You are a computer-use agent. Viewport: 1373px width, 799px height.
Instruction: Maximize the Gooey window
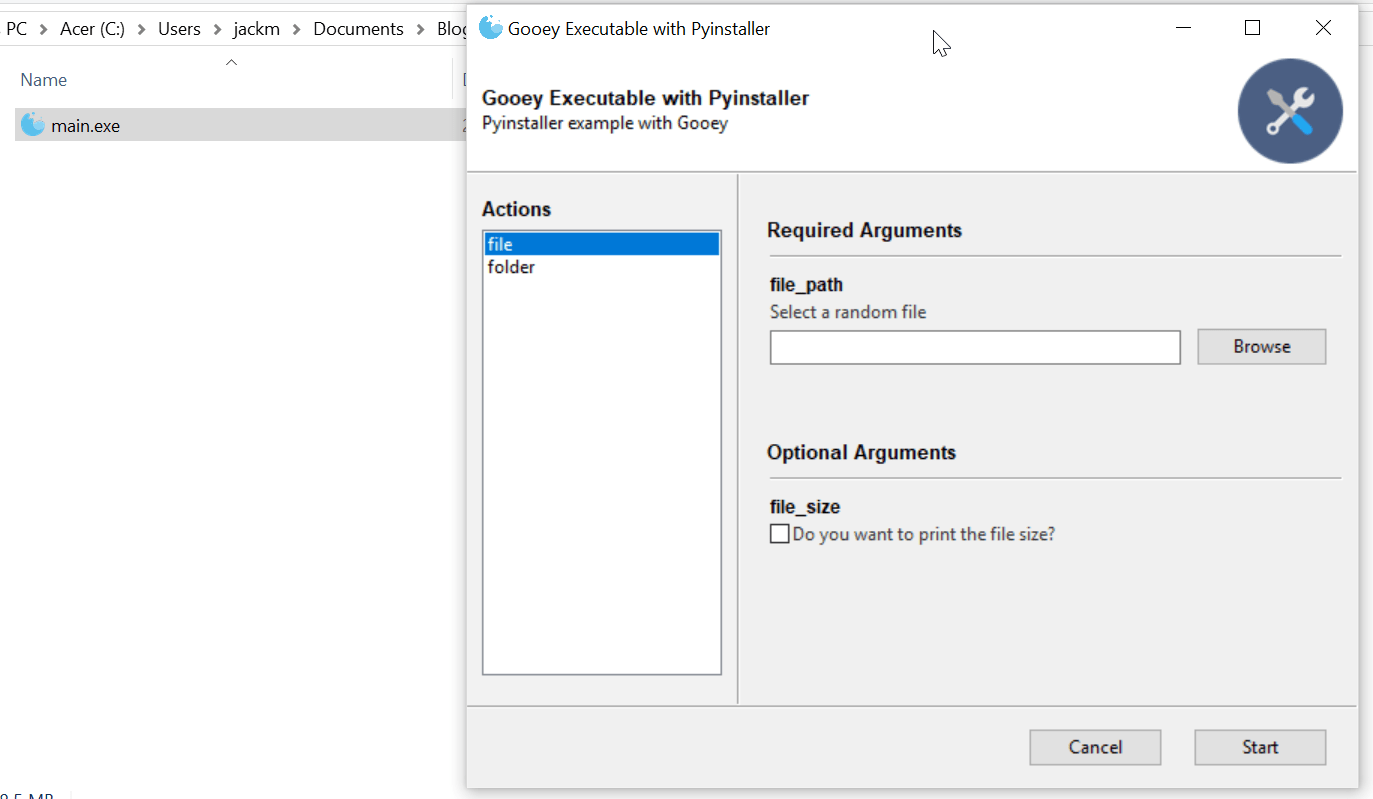(1252, 28)
